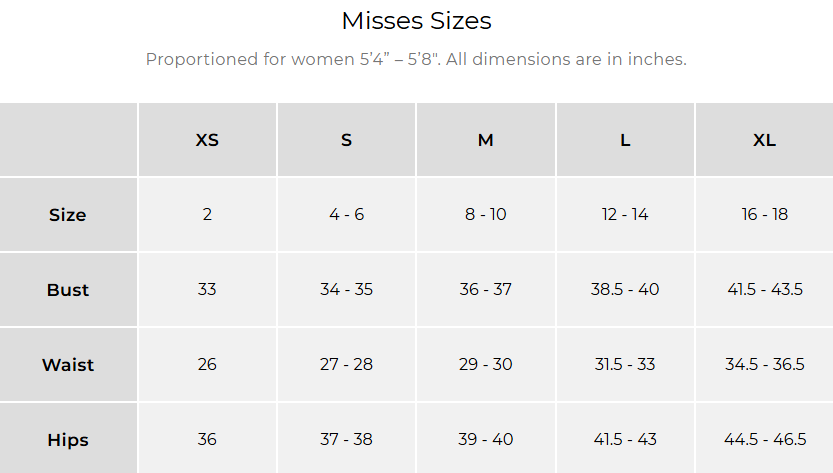Image resolution: width=833 pixels, height=473 pixels.
Task: Click the large bust measurement 38.5 - 40
Action: [625, 290]
